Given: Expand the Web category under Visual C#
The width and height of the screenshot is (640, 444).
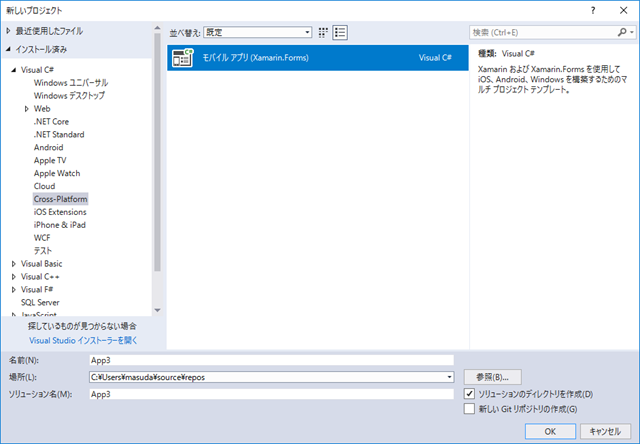Looking at the screenshot, I should pyautogui.click(x=26, y=108).
